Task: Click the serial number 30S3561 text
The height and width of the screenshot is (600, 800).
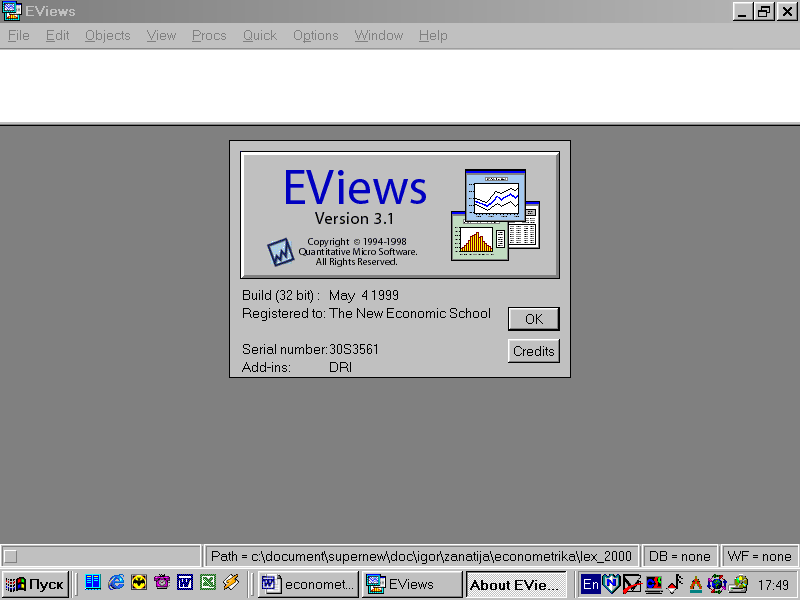Action: pyautogui.click(x=354, y=349)
